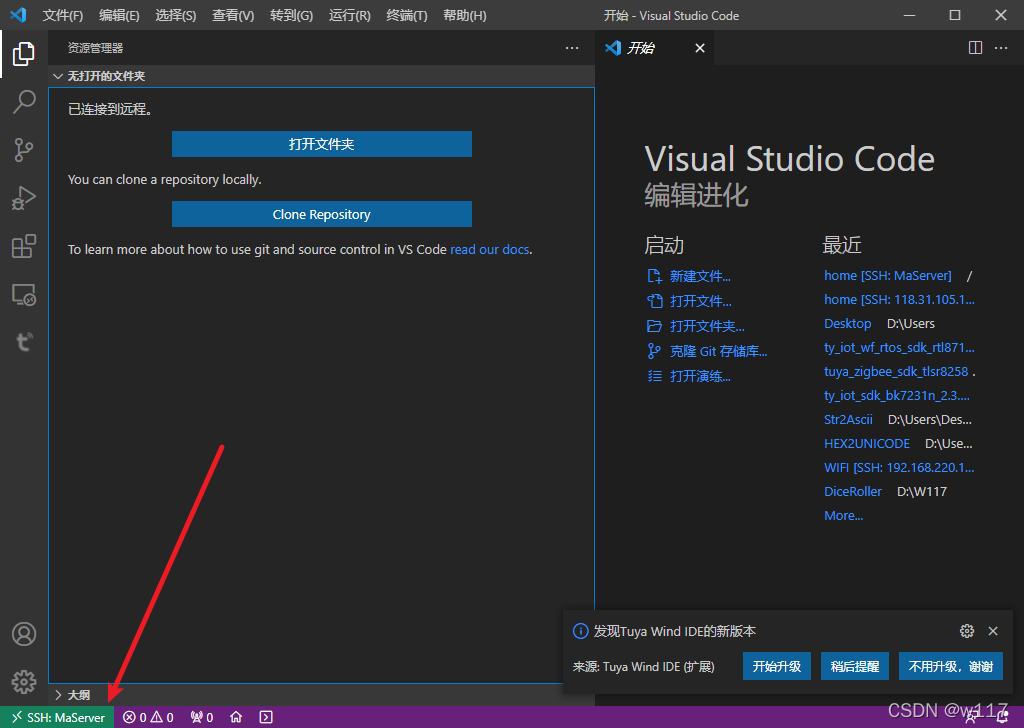This screenshot has height=728, width=1024.
Task: Open the Tuya Wind IDE sidebar icon
Action: pyautogui.click(x=24, y=342)
